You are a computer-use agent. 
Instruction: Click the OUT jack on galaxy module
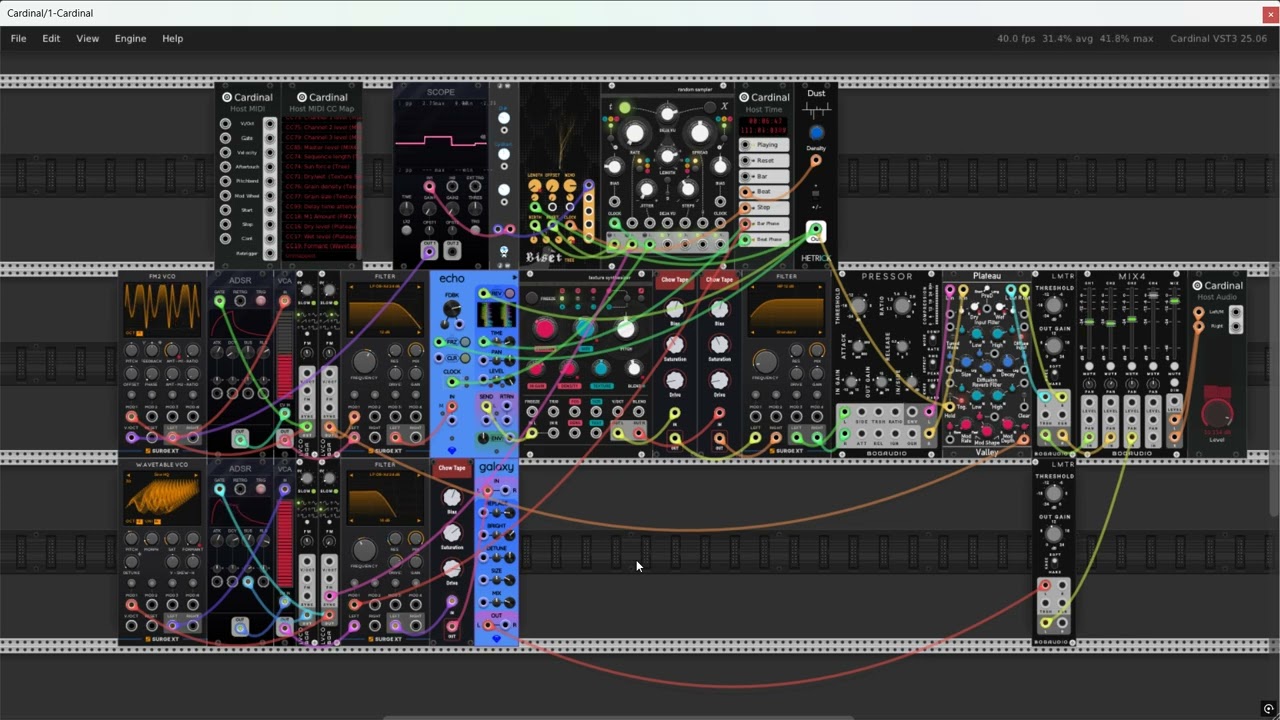(x=488, y=625)
